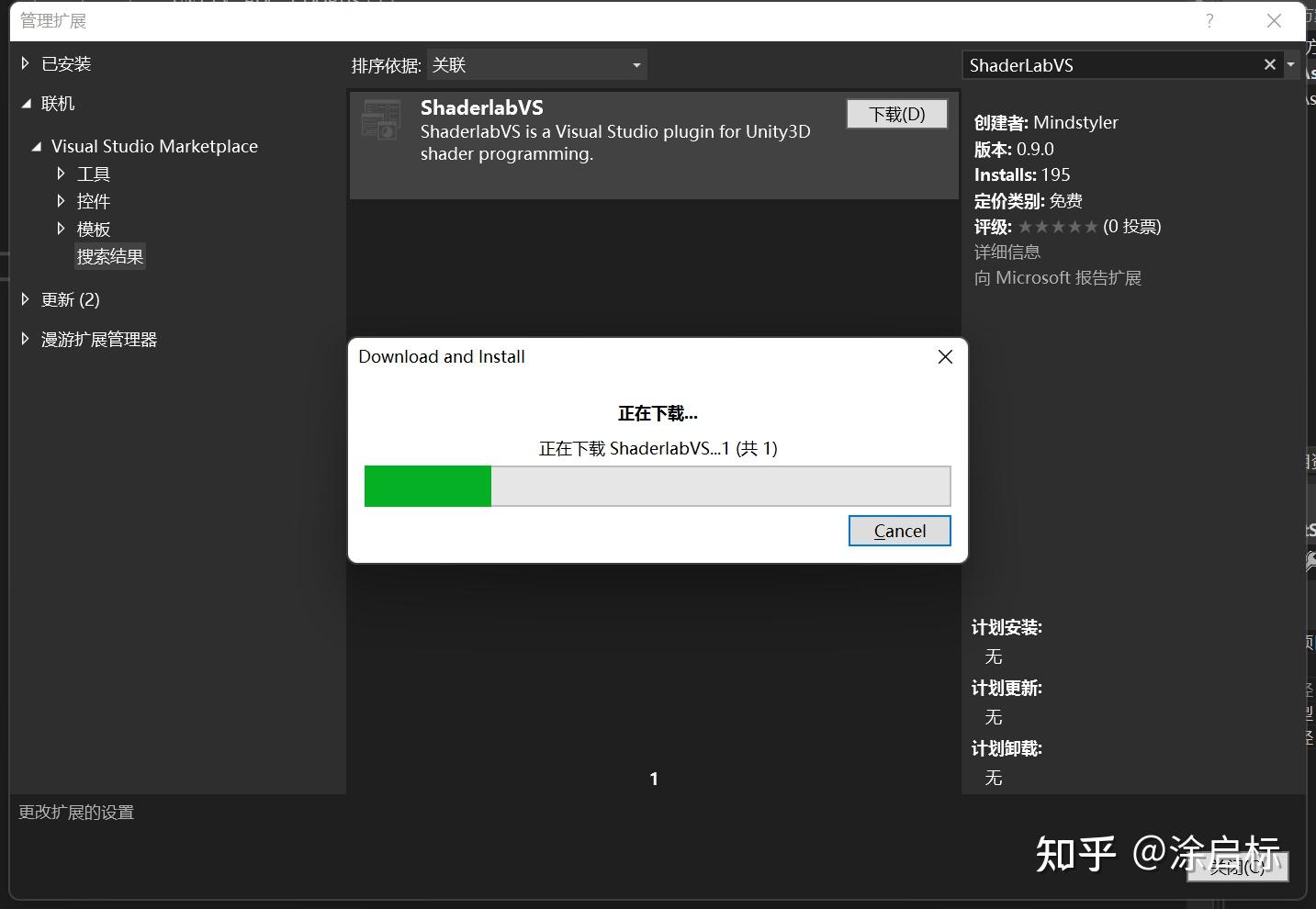The width and height of the screenshot is (1316, 909).
Task: Select the 联机 tree item
Action: pos(58,104)
